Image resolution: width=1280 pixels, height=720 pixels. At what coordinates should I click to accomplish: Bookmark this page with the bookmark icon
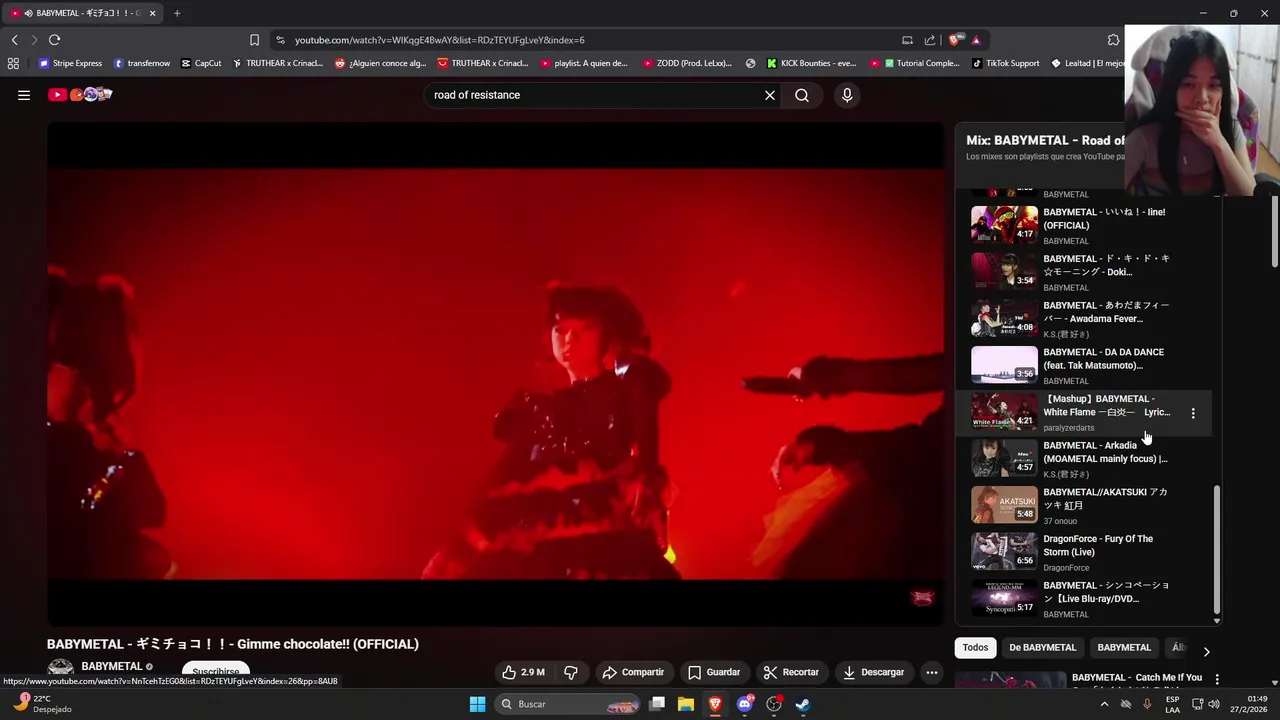click(254, 40)
